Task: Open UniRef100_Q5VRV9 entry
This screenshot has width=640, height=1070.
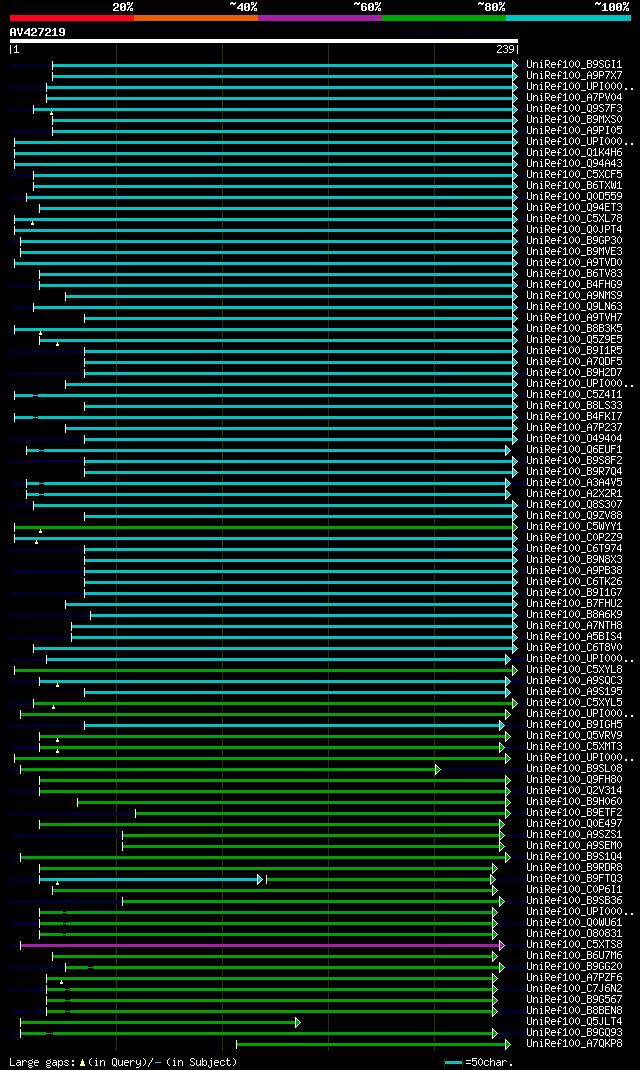Action: coord(574,736)
